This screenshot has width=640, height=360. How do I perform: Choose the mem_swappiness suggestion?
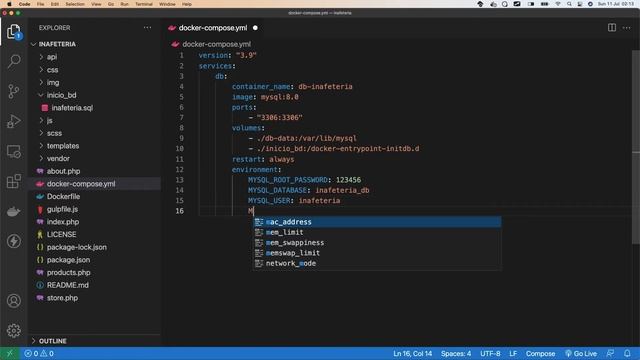(377, 242)
